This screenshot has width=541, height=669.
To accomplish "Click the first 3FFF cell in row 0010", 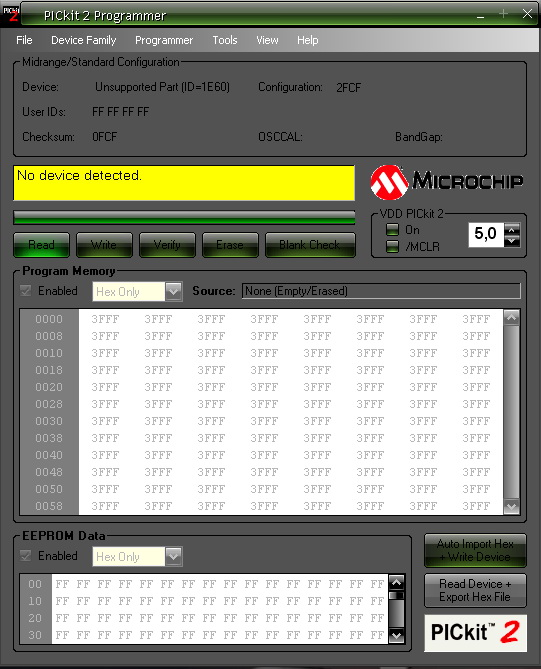I will (x=105, y=353).
